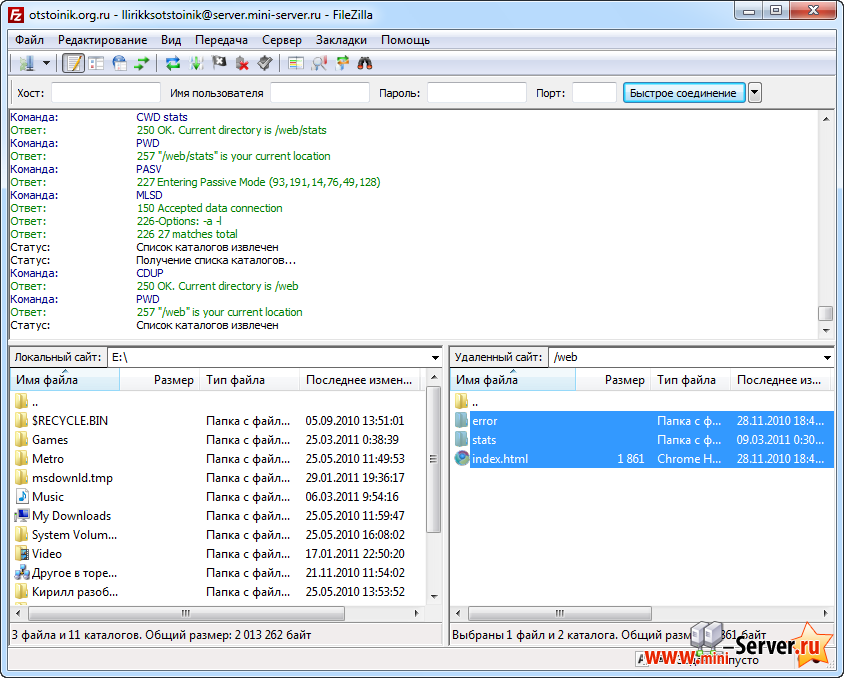Screen dimensions: 844x678
Task: Expand the Локальный сайт path dropdown
Action: 435,358
